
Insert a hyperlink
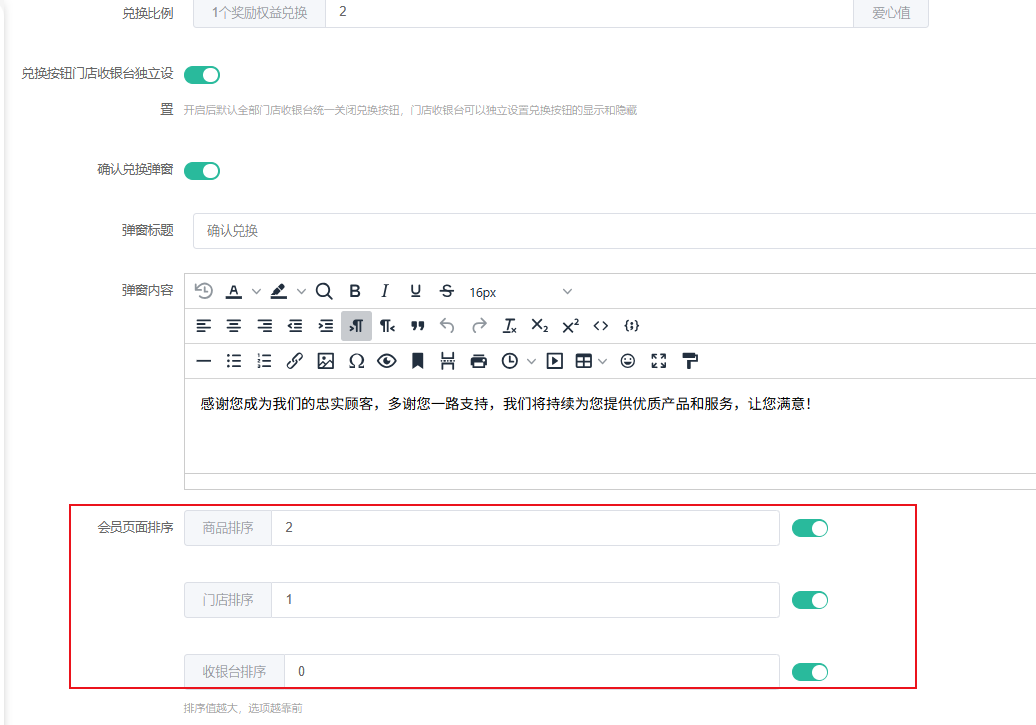(295, 361)
